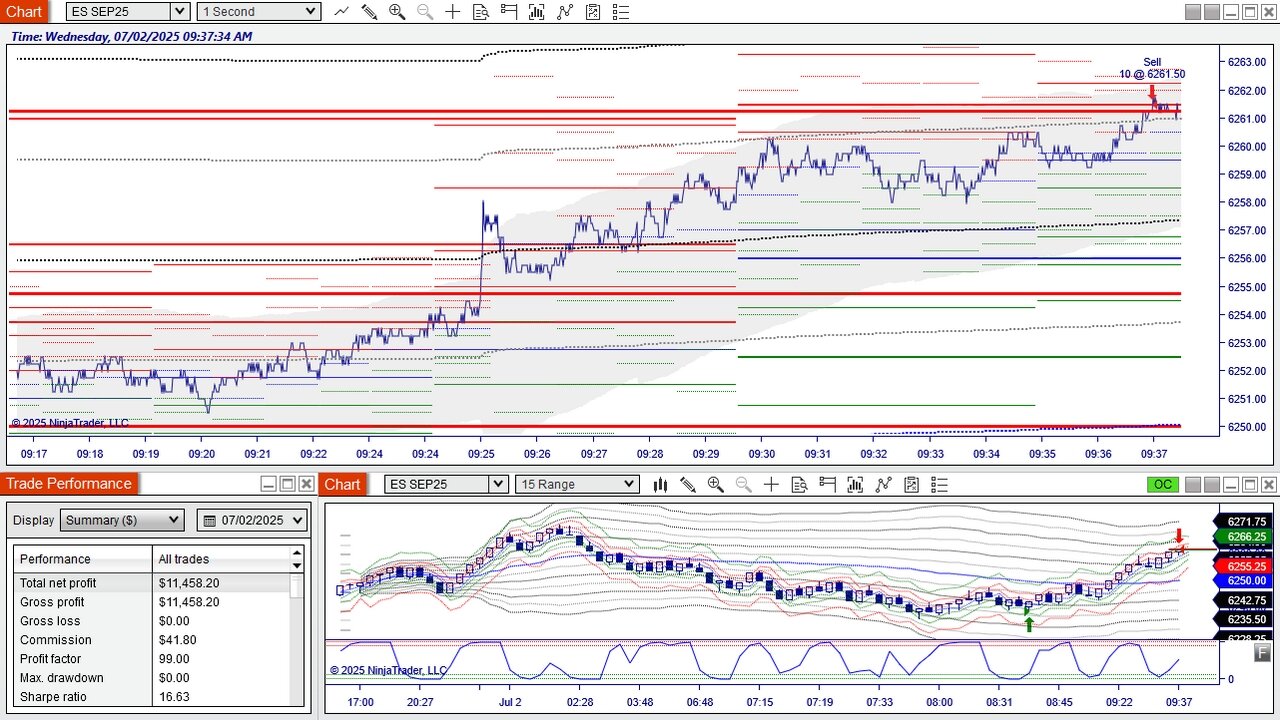The height and width of the screenshot is (720, 1280).
Task: Open the line chart style in the top chart toolbar
Action: pyautogui.click(x=342, y=12)
